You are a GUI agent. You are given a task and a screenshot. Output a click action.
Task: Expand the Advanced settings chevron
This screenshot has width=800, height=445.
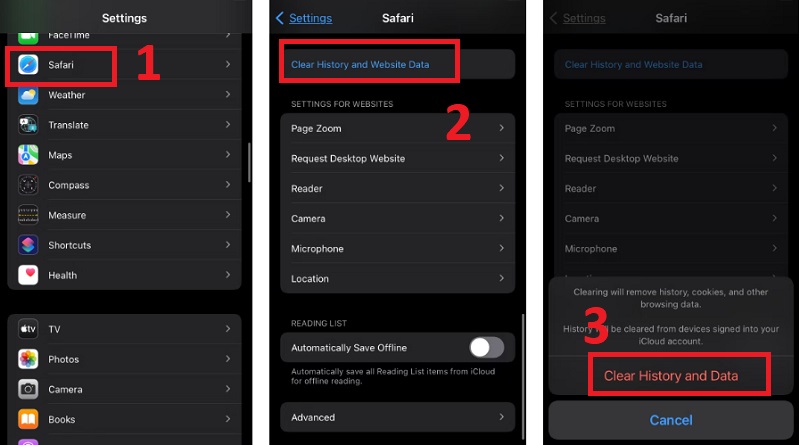pyautogui.click(x=501, y=417)
